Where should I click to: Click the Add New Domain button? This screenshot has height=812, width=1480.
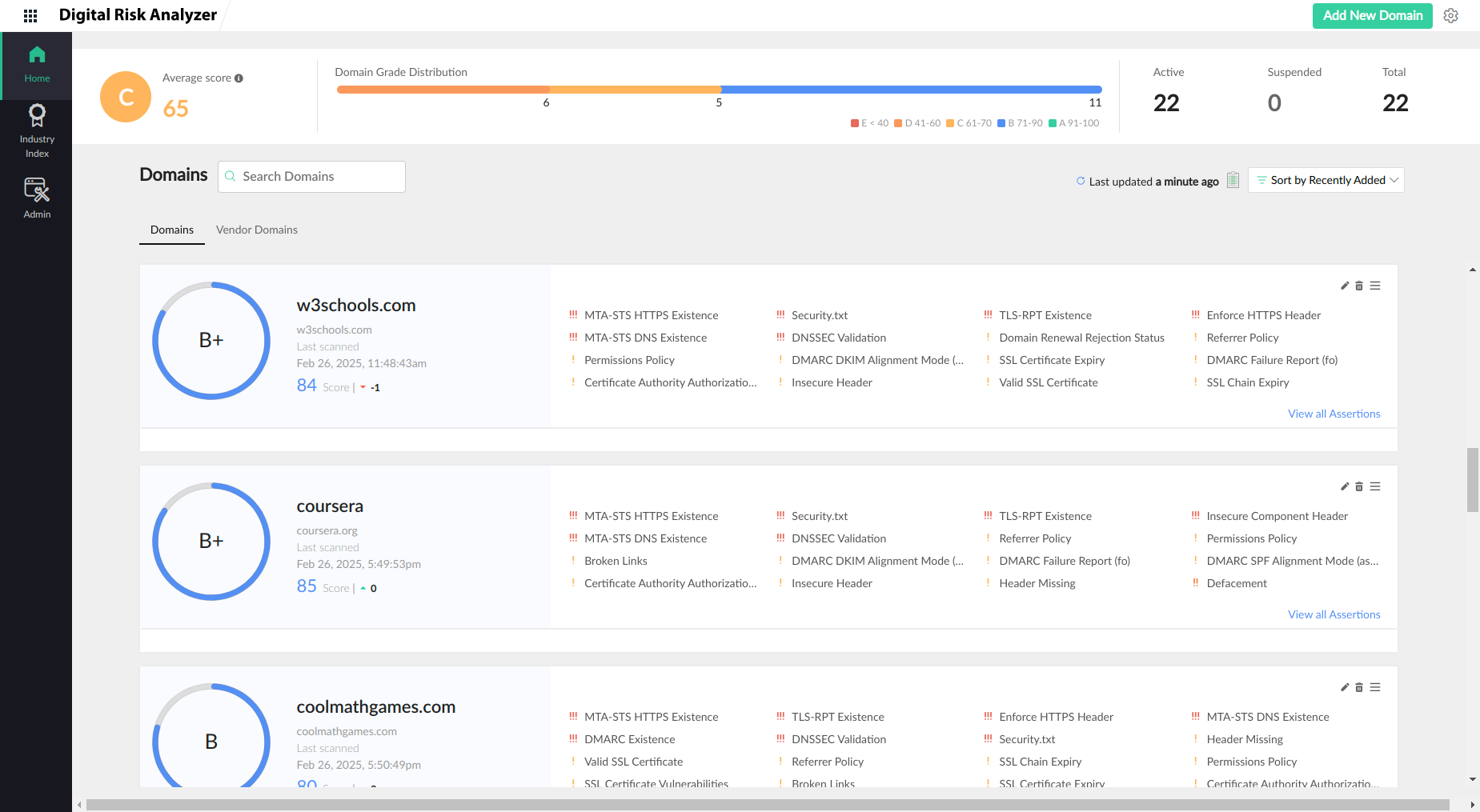pyautogui.click(x=1372, y=15)
